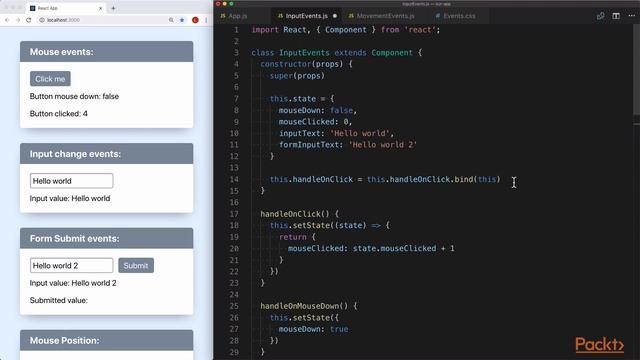Image resolution: width=640 pixels, height=360 pixels.
Task: Click the import statement on line 1
Action: pyautogui.click(x=346, y=30)
